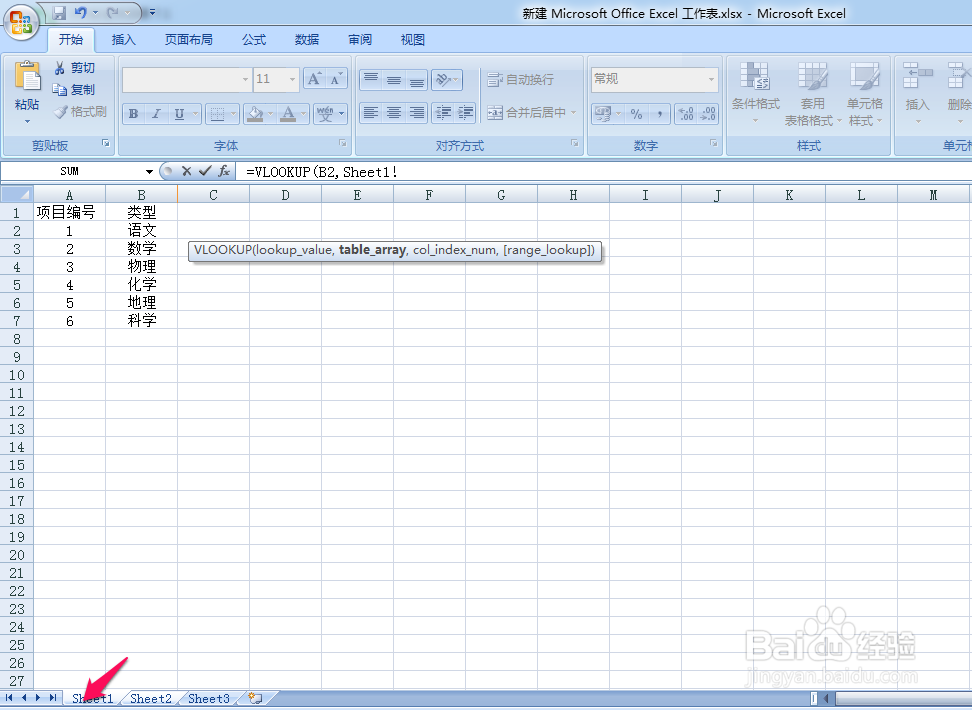The image size is (972, 710).
Task: Open the 剪贴板 dialog launcher
Action: (106, 143)
